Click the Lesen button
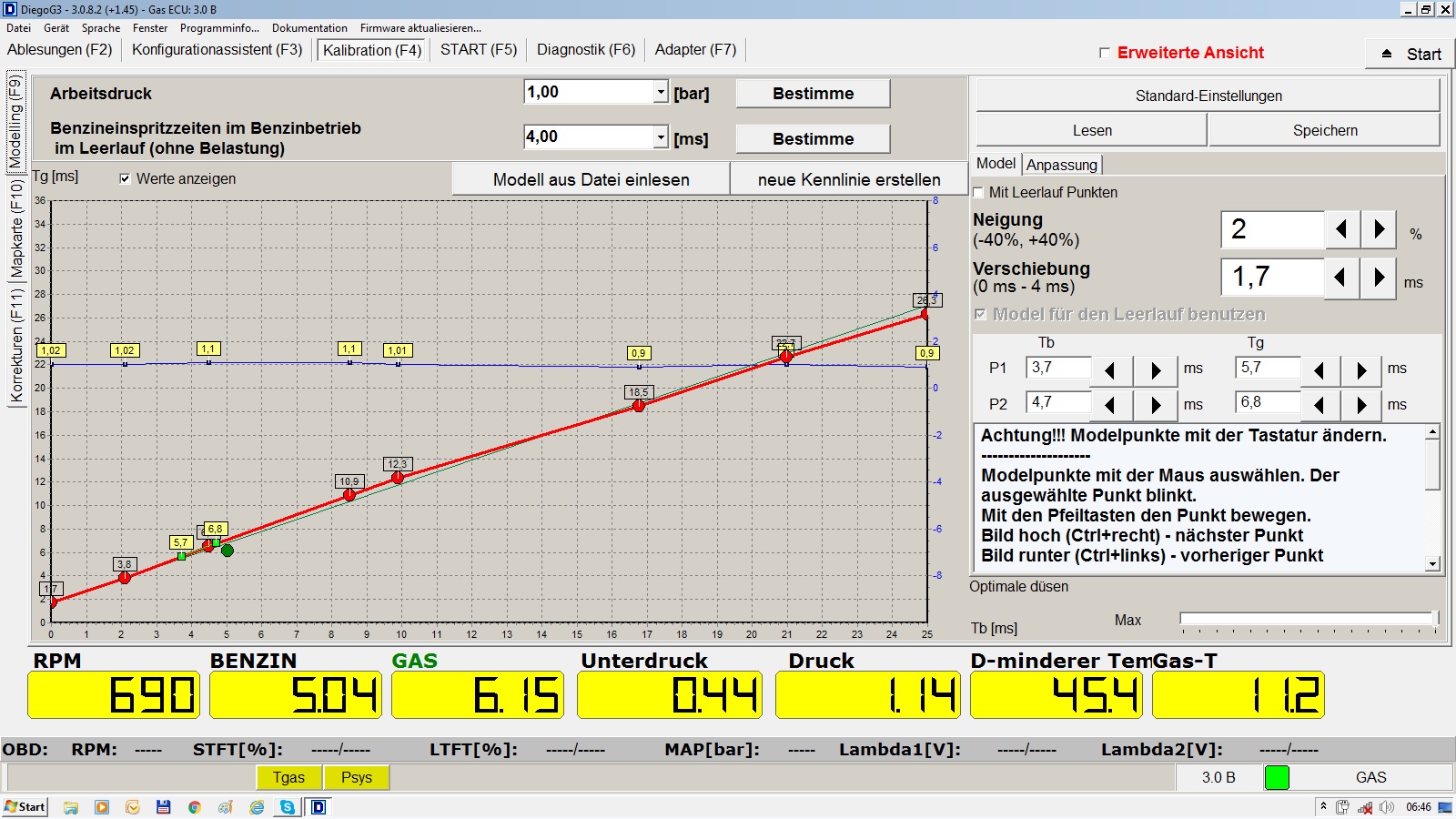This screenshot has width=1456, height=819. pyautogui.click(x=1092, y=130)
